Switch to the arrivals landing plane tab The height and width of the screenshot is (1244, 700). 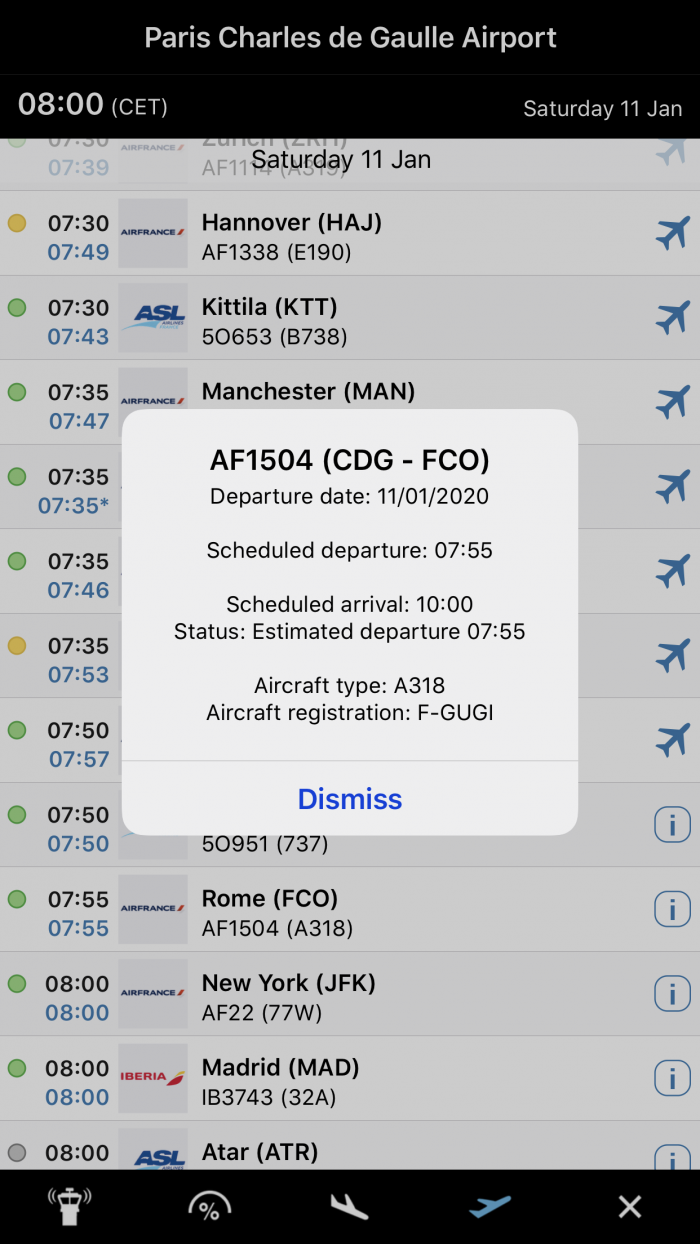click(350, 1206)
